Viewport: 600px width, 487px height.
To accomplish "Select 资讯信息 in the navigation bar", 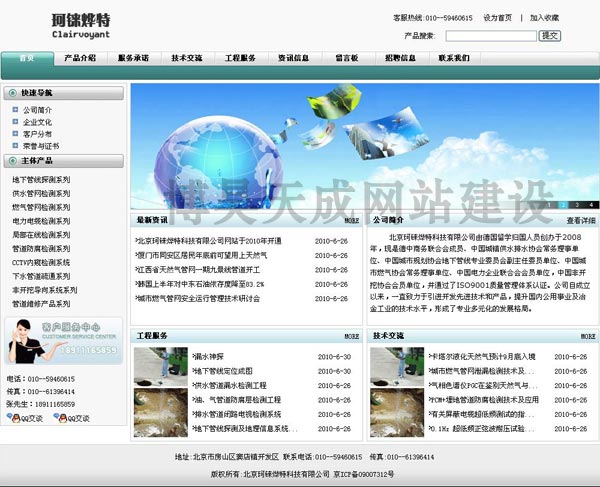I will 293,58.
